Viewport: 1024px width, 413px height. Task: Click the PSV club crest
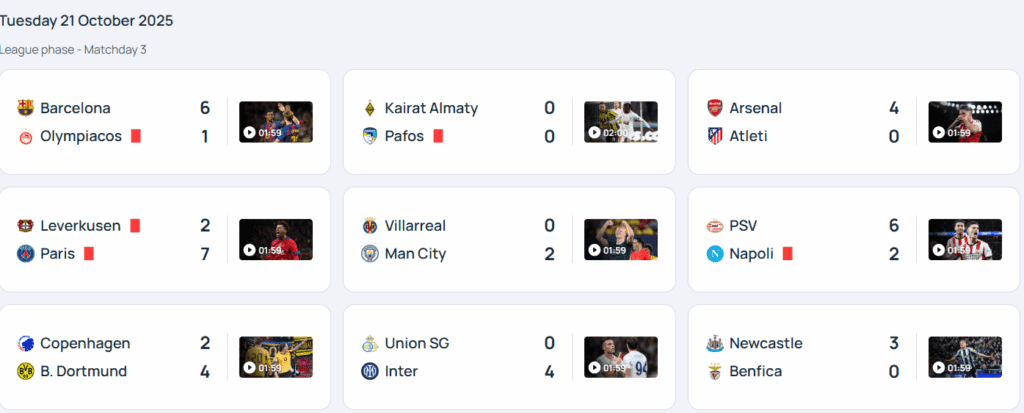714,226
